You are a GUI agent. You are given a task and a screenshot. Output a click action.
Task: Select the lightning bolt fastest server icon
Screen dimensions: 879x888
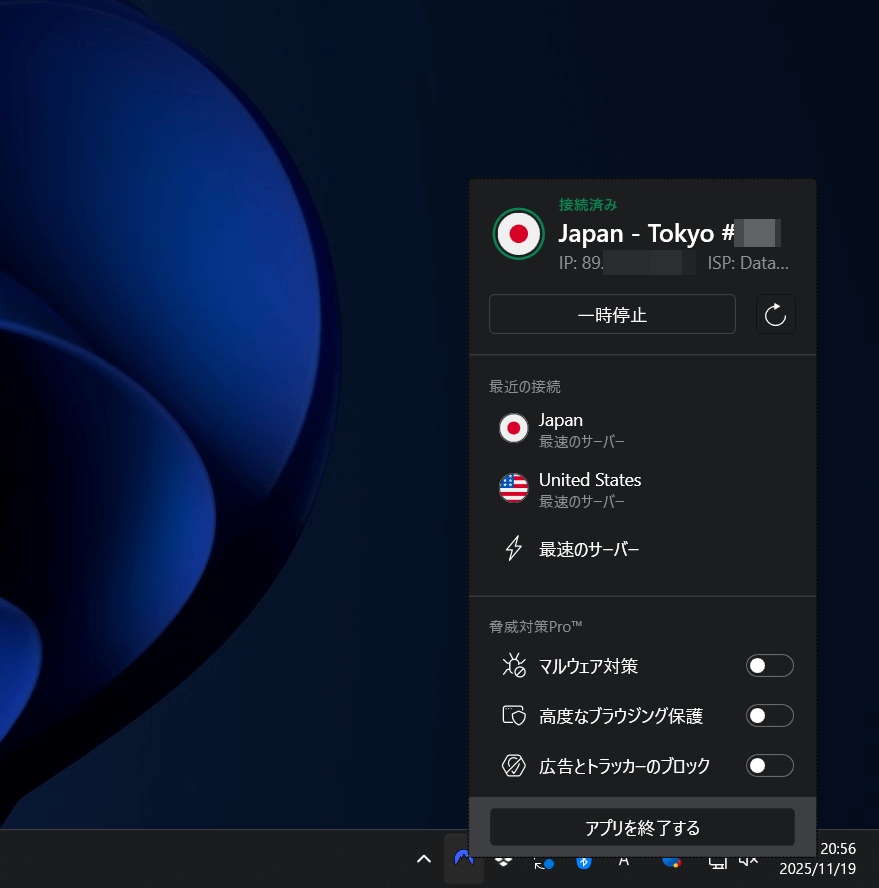513,548
